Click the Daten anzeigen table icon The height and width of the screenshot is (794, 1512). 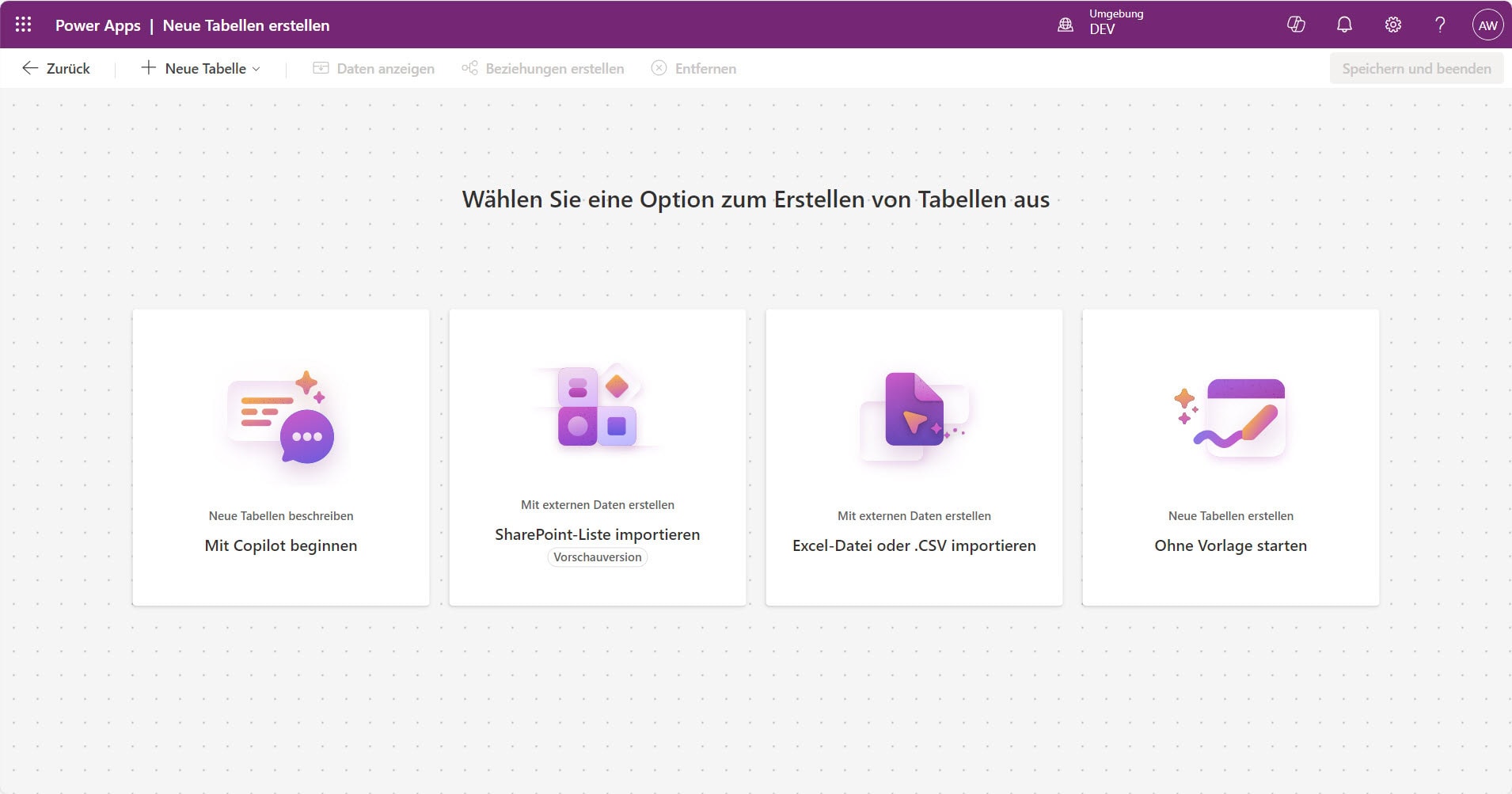(321, 68)
